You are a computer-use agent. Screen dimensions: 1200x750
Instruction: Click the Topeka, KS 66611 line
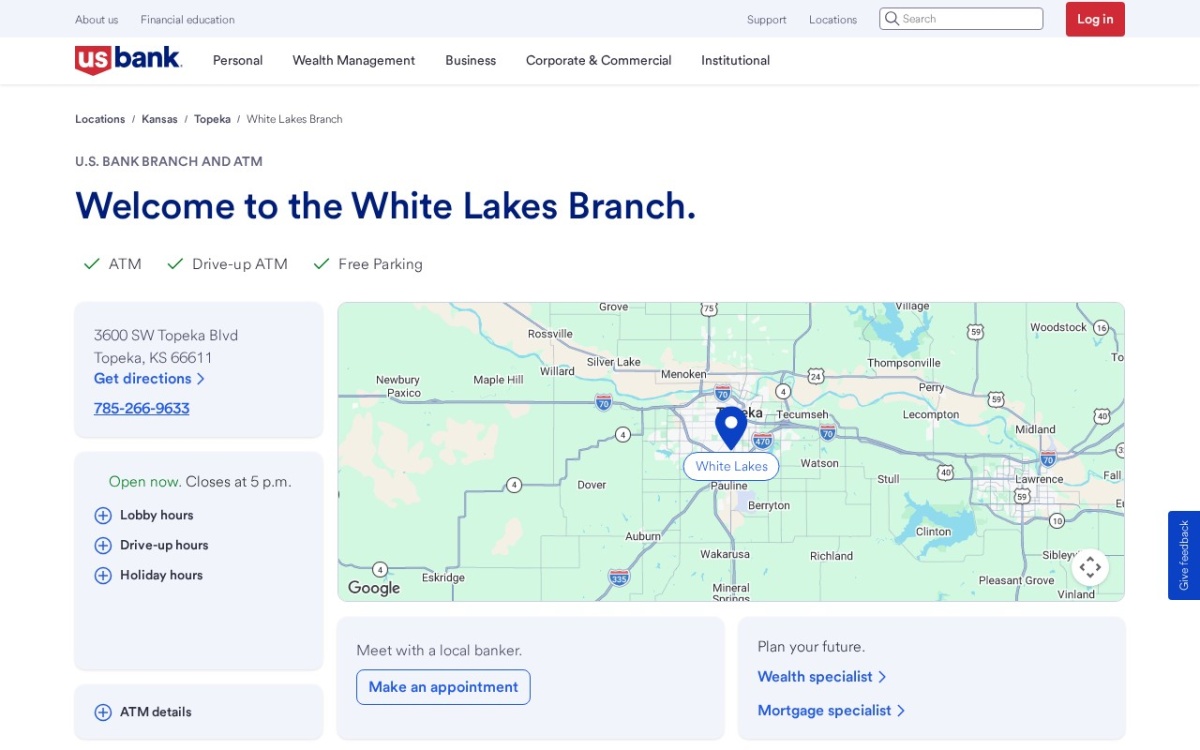(153, 357)
